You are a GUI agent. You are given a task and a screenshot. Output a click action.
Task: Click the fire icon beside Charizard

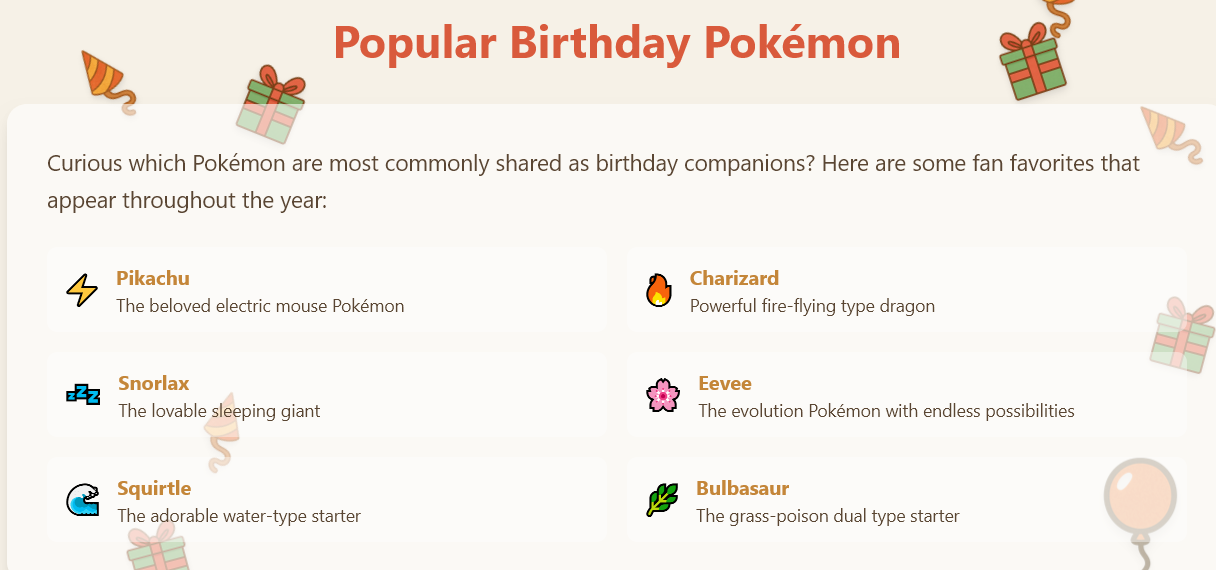click(x=658, y=291)
